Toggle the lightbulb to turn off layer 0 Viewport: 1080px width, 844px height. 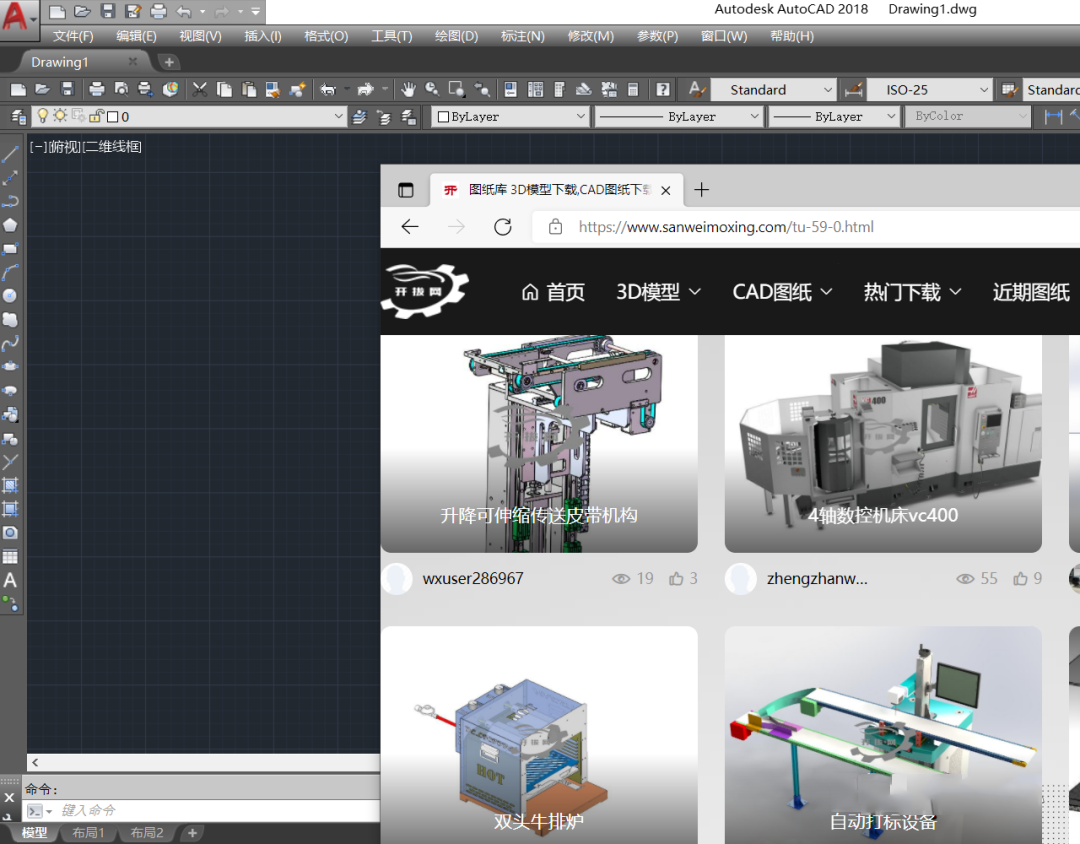(44, 116)
